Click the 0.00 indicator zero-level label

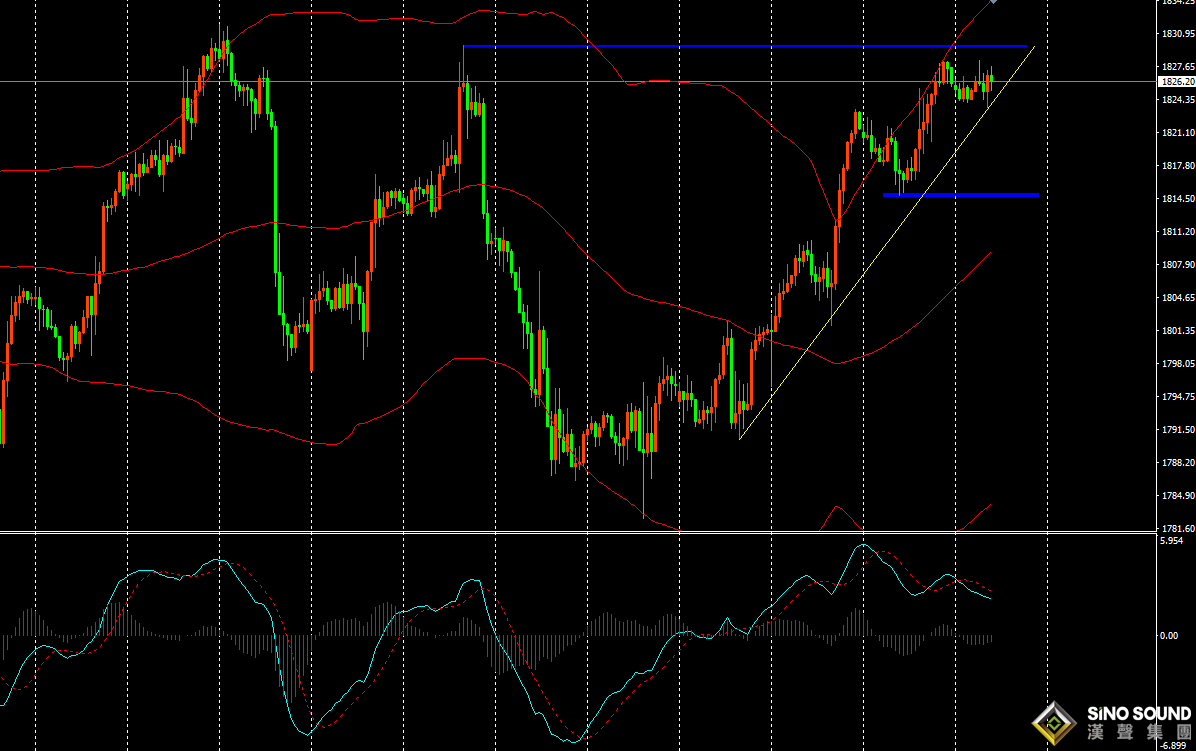1169,635
